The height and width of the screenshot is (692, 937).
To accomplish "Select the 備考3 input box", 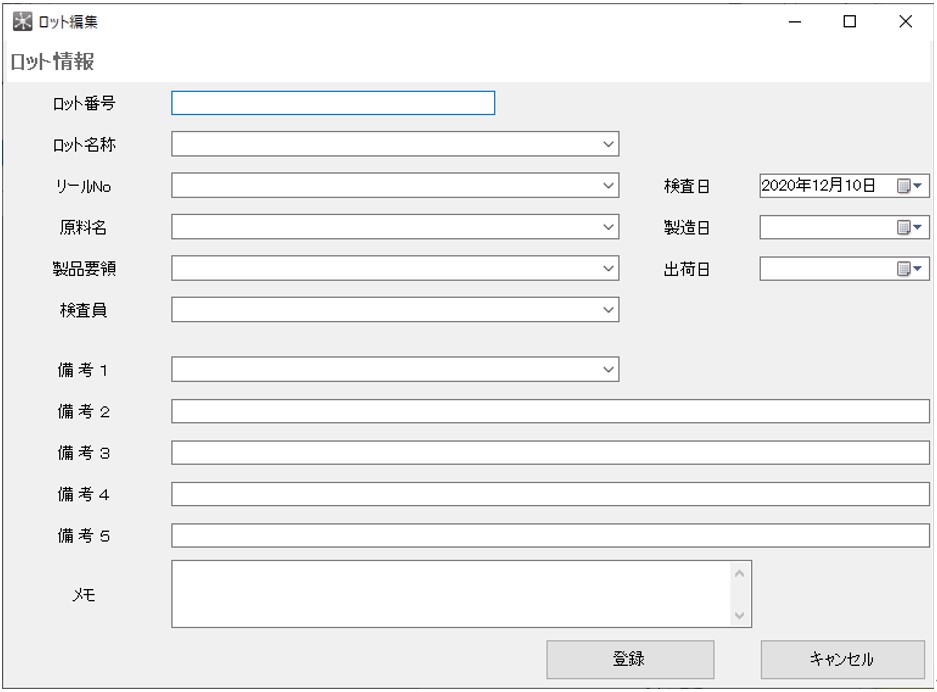I will (550, 453).
